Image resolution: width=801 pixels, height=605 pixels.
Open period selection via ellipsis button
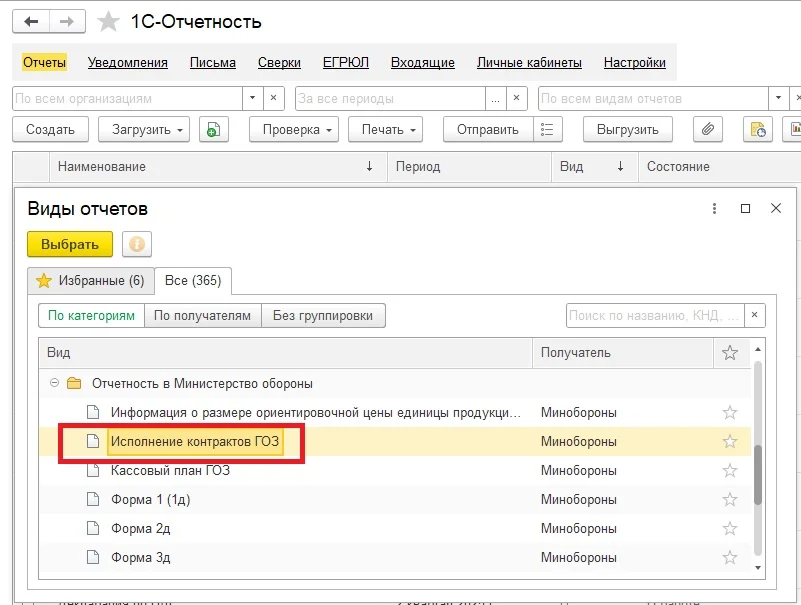pyautogui.click(x=496, y=98)
